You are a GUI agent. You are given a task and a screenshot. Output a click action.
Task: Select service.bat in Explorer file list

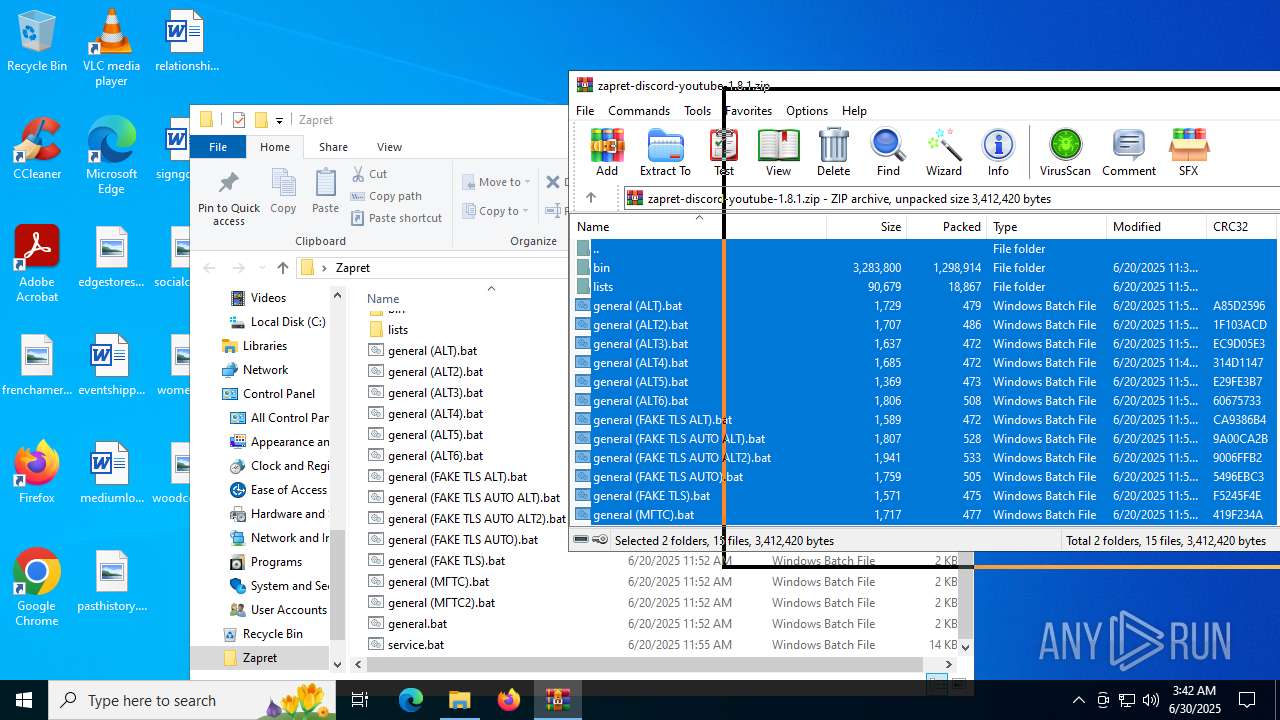pos(416,645)
